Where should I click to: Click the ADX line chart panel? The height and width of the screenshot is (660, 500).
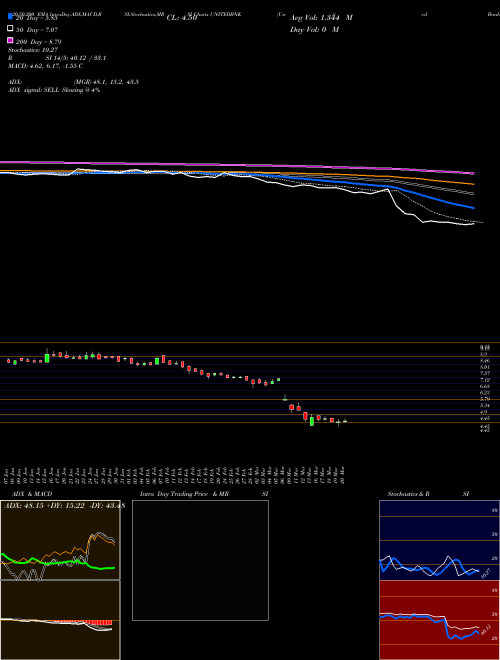click(x=60, y=540)
